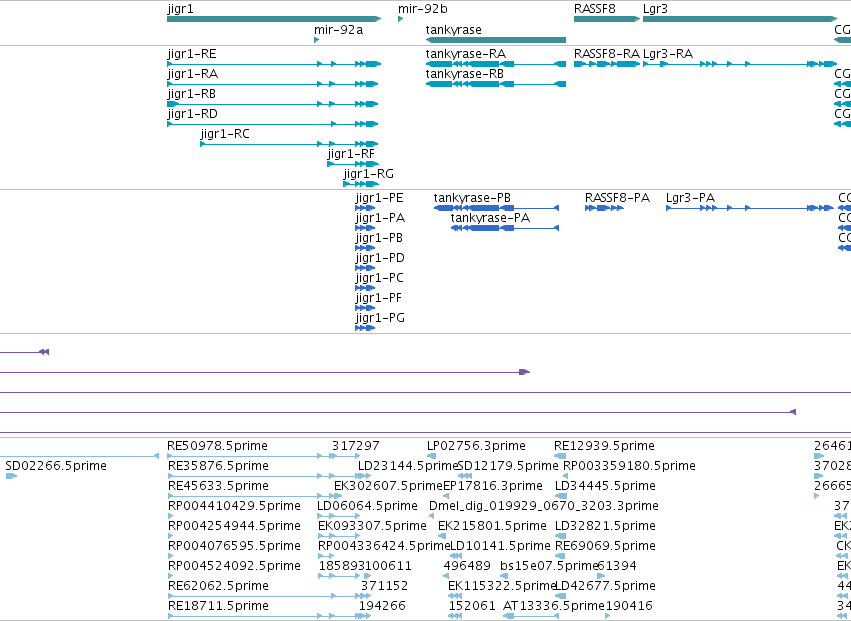The height and width of the screenshot is (621, 851).
Task: Click the RASSF8-PA protein label
Action: pos(617,198)
